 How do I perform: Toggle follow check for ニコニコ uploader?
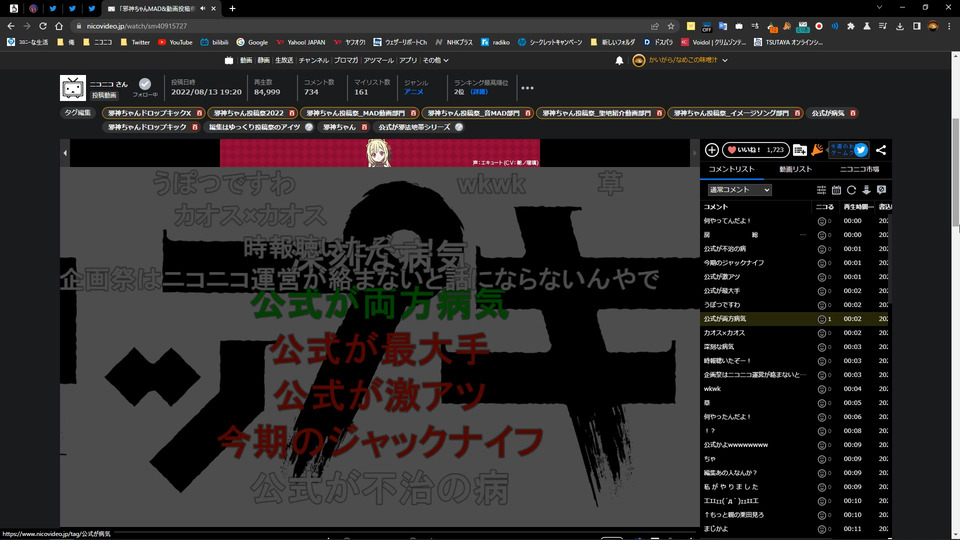145,84
